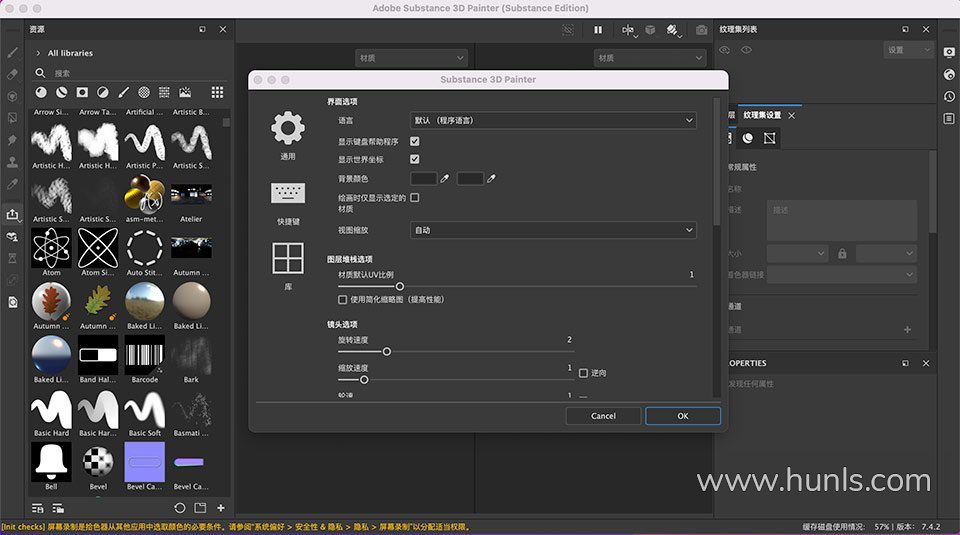Filter assets by materials sphere icon
The height and width of the screenshot is (535, 960).
(41, 92)
